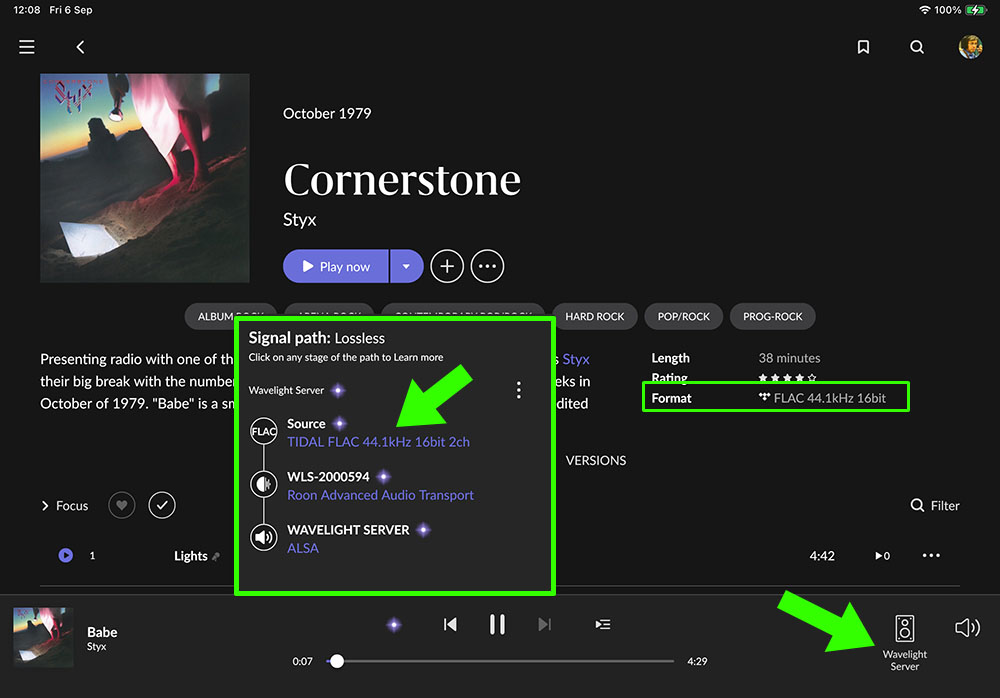
Task: Switch to the VERSIONS tab
Action: [x=596, y=461]
